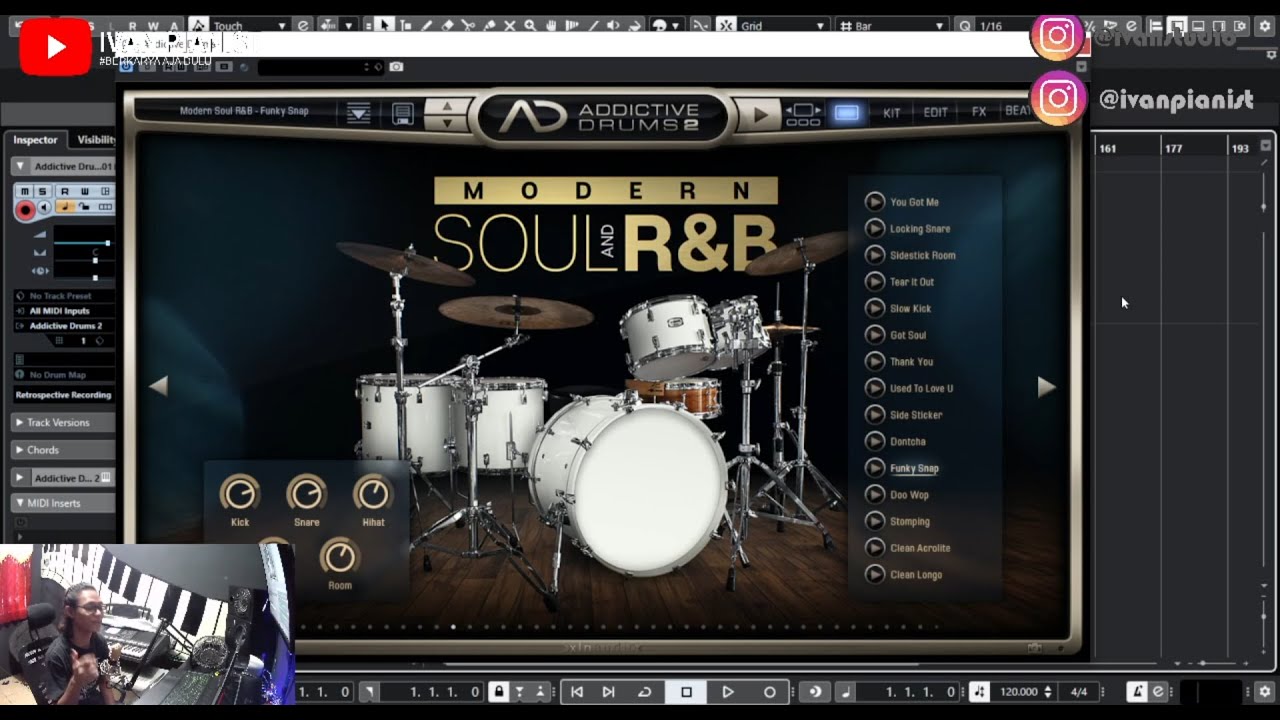1280x720 pixels.
Task: Go to next marker in transport
Action: click(608, 692)
